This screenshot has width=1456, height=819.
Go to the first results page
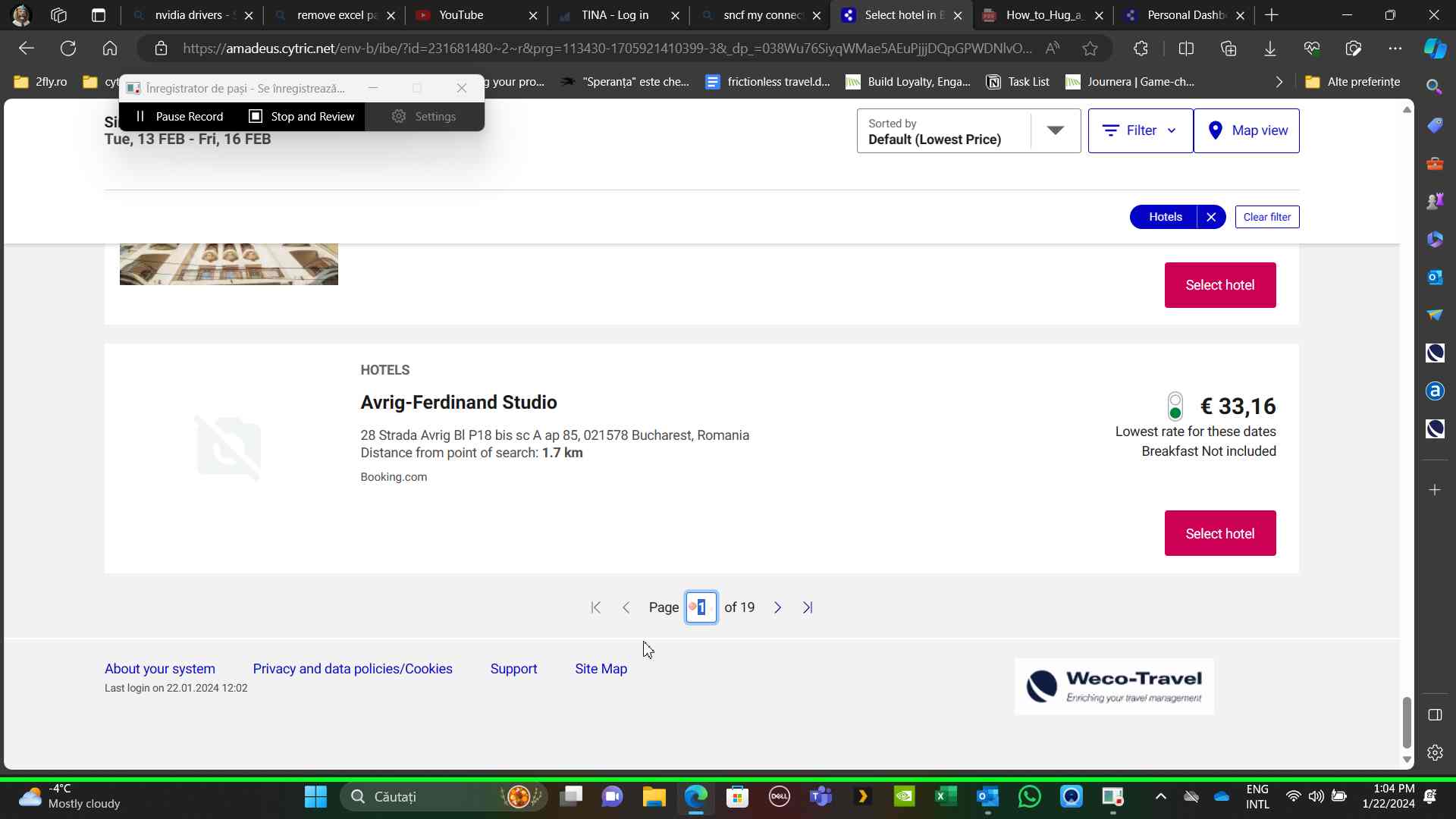click(x=596, y=607)
